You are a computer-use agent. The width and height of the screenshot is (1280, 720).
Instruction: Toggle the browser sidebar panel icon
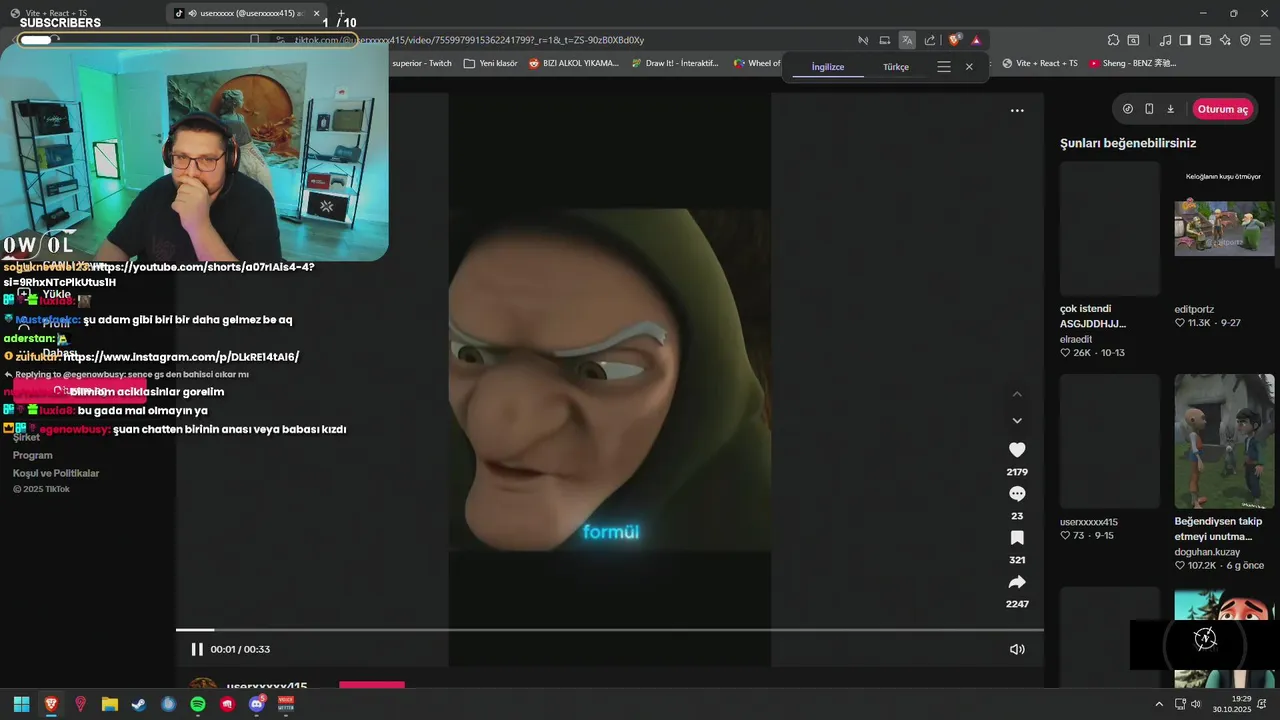click(1185, 40)
